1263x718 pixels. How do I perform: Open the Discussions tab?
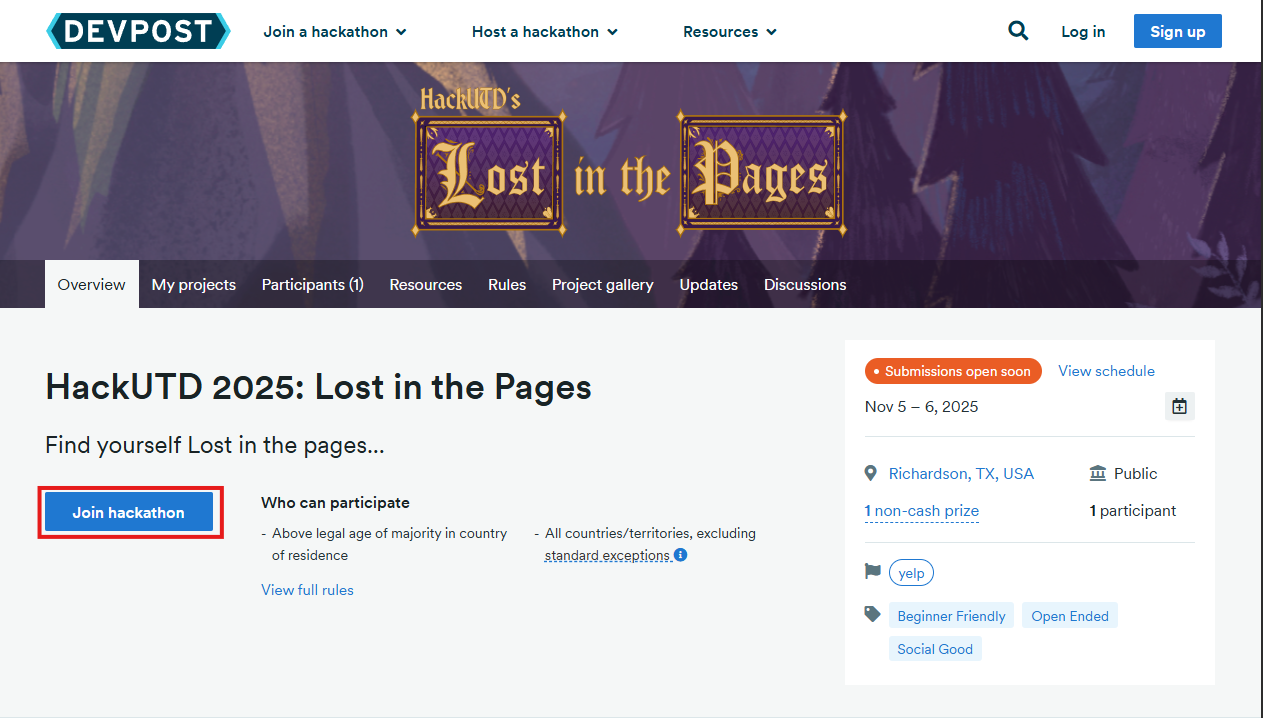[x=804, y=285]
